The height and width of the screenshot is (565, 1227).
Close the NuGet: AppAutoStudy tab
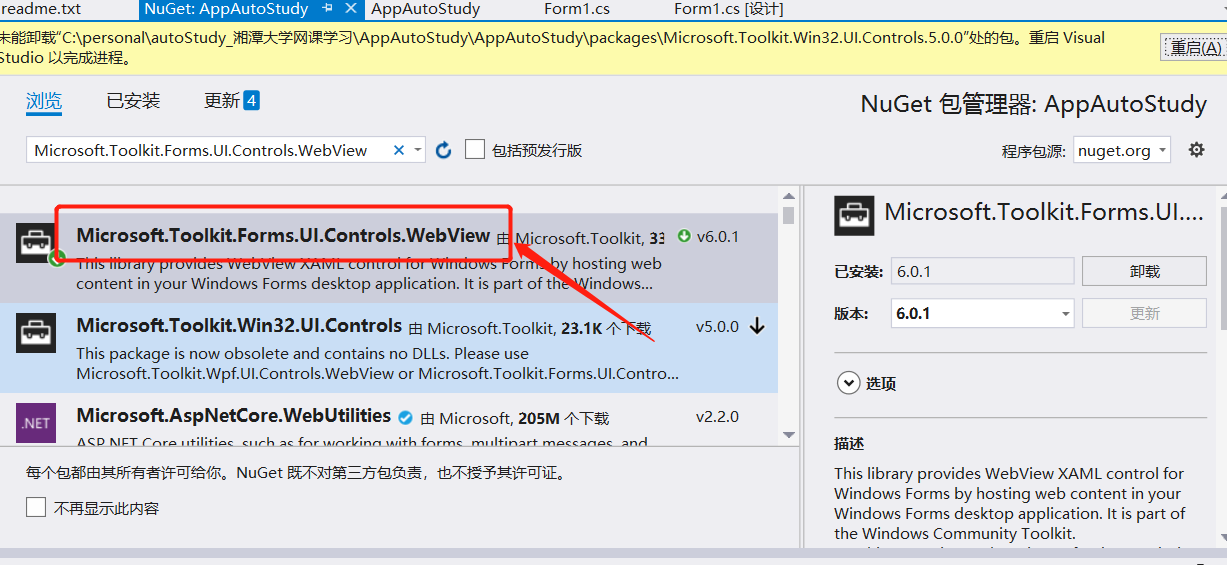(x=351, y=9)
